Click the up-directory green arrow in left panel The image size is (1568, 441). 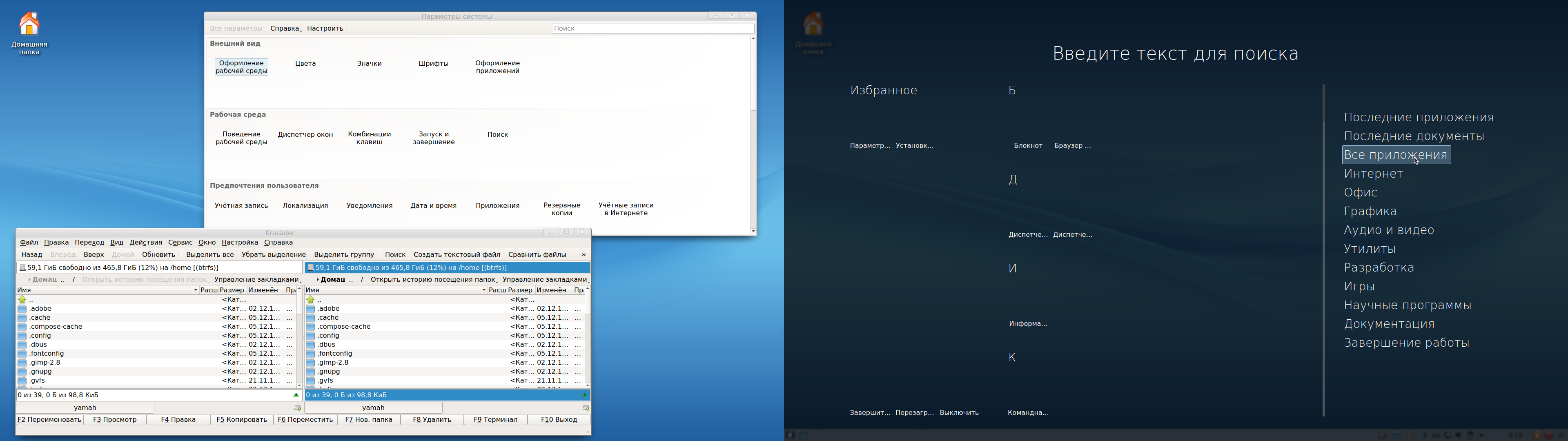[22, 300]
